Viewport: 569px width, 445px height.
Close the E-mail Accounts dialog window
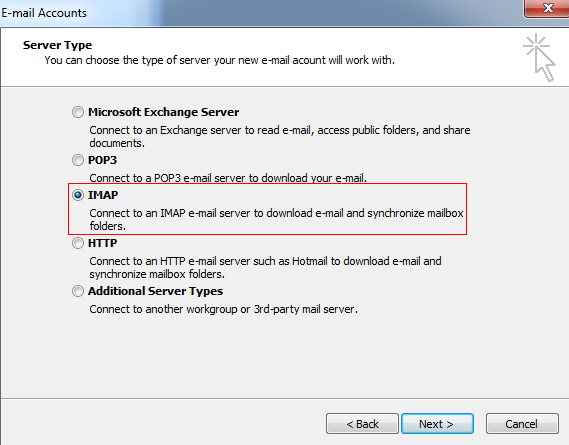(548, 8)
